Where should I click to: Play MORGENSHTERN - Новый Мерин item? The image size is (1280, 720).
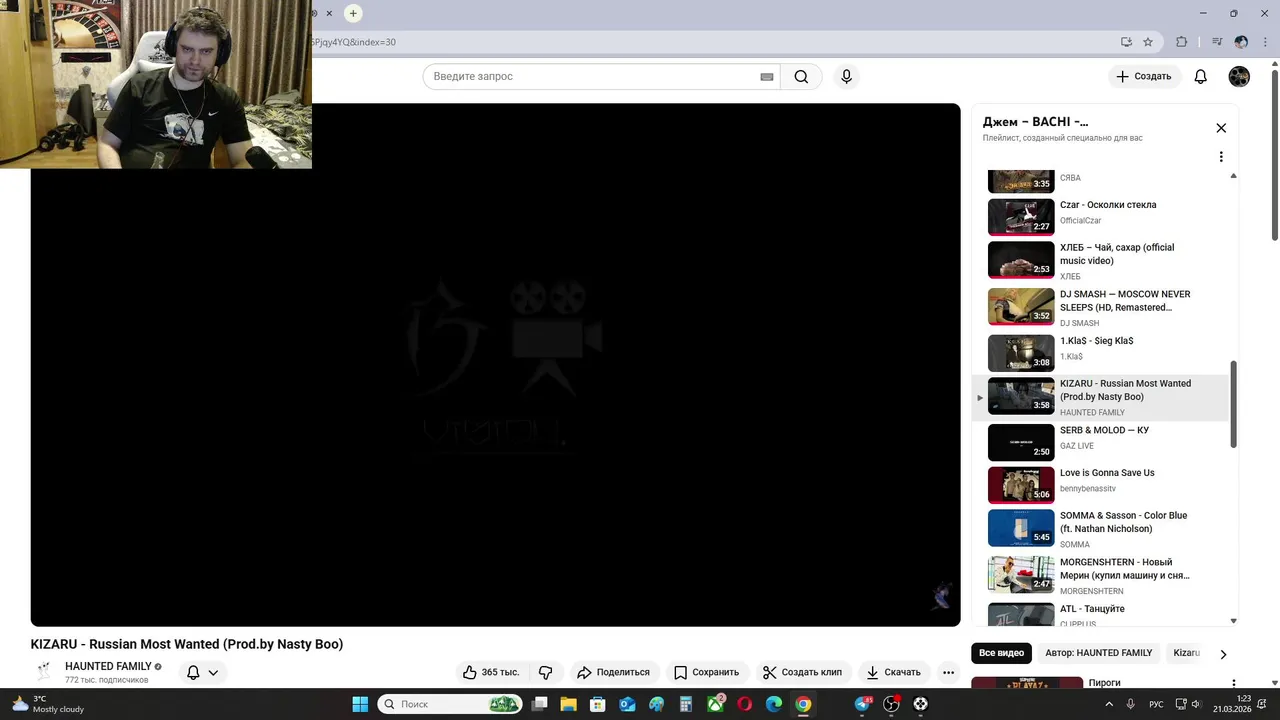click(1100, 576)
